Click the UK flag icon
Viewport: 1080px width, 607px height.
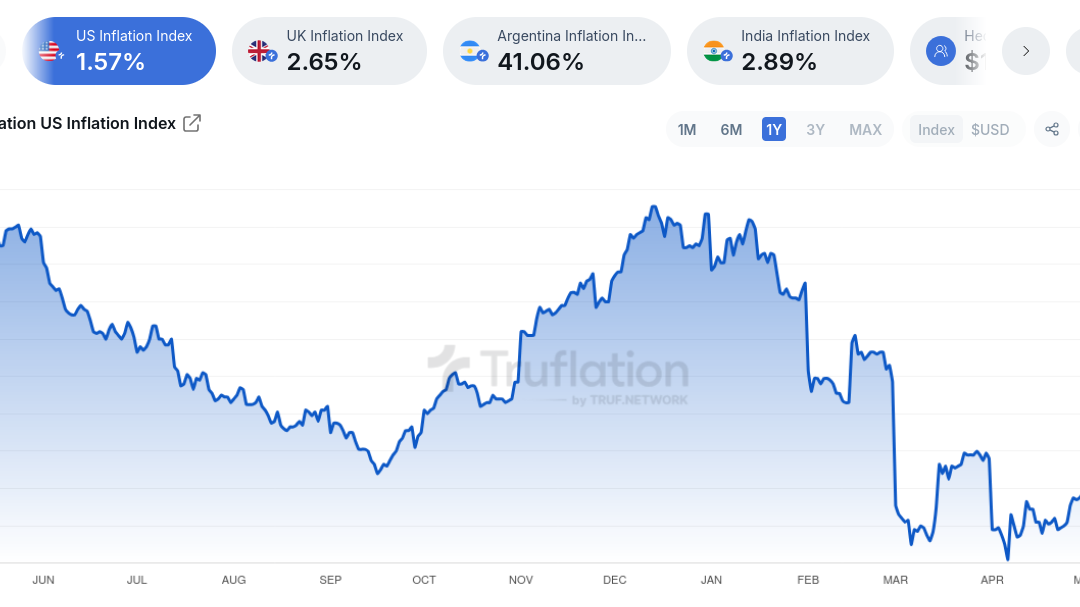[x=261, y=51]
